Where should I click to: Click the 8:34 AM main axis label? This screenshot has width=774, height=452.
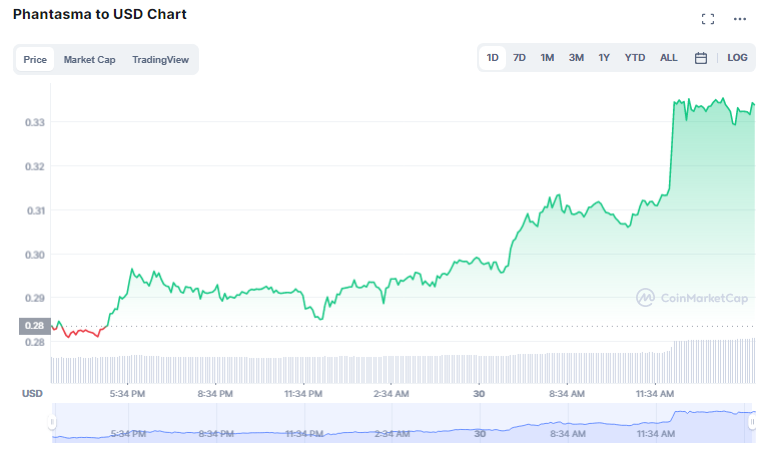567,394
